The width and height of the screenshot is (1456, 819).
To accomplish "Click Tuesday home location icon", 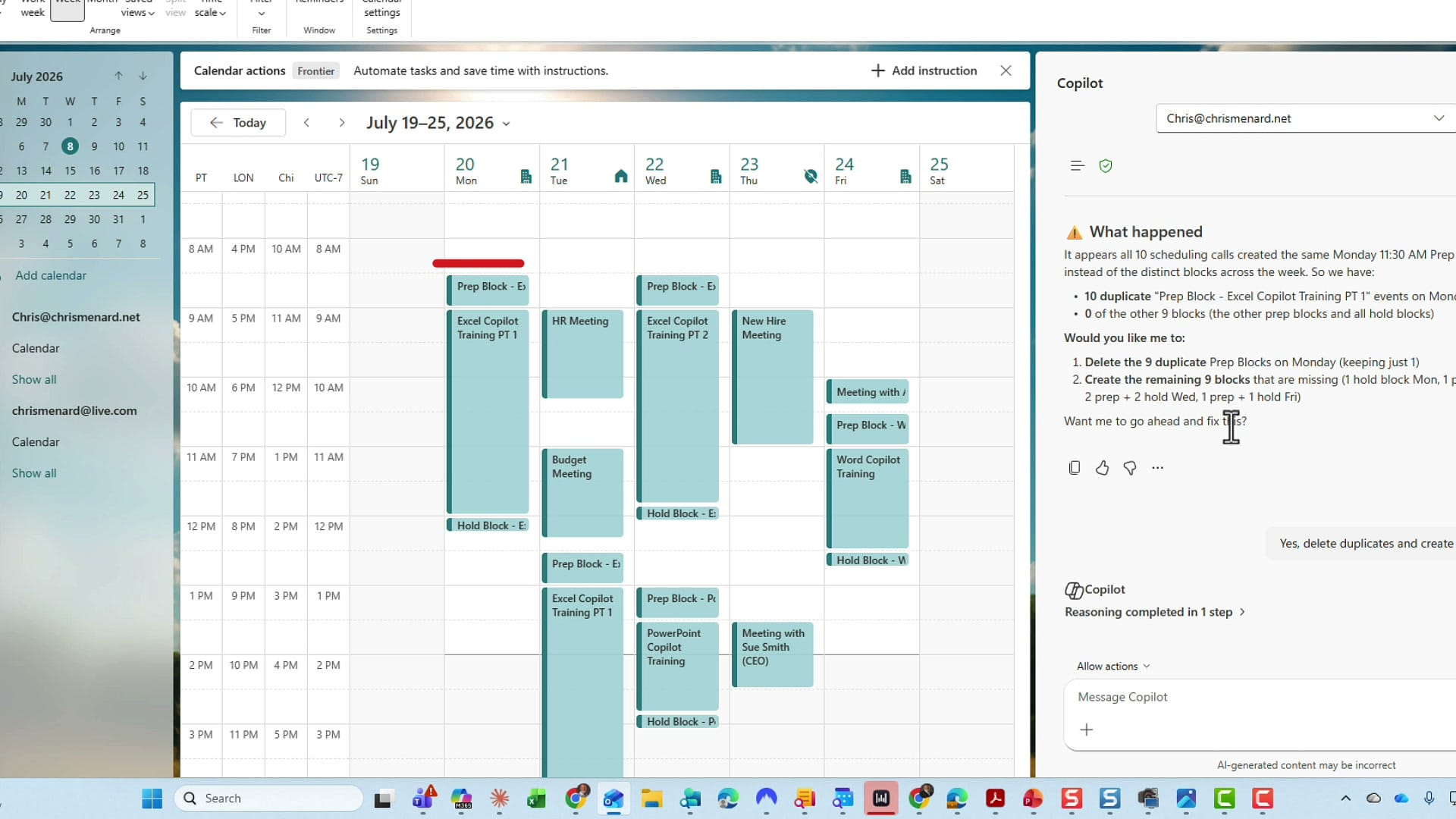I will click(x=620, y=177).
